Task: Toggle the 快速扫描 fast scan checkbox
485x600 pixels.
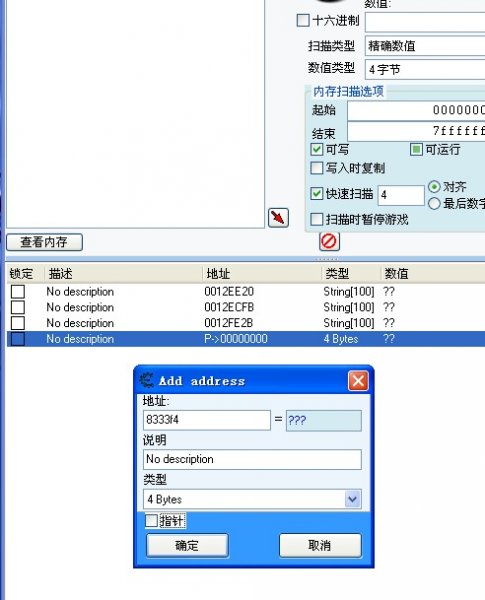Action: point(317,194)
